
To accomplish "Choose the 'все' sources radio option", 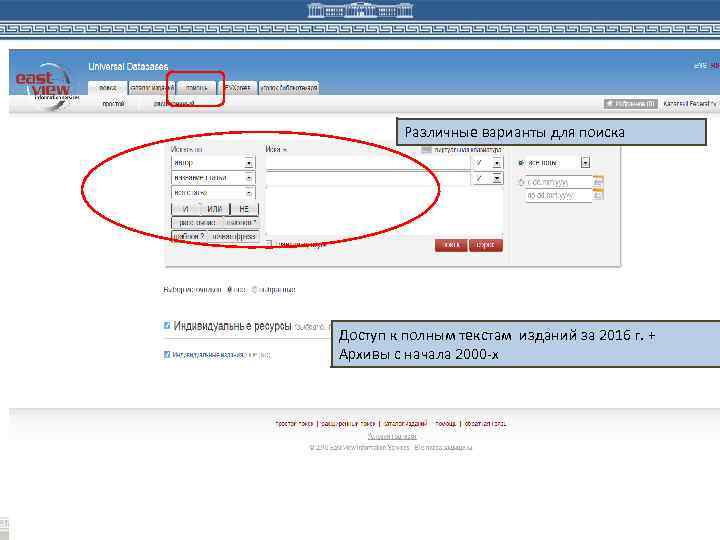I will tap(230, 290).
